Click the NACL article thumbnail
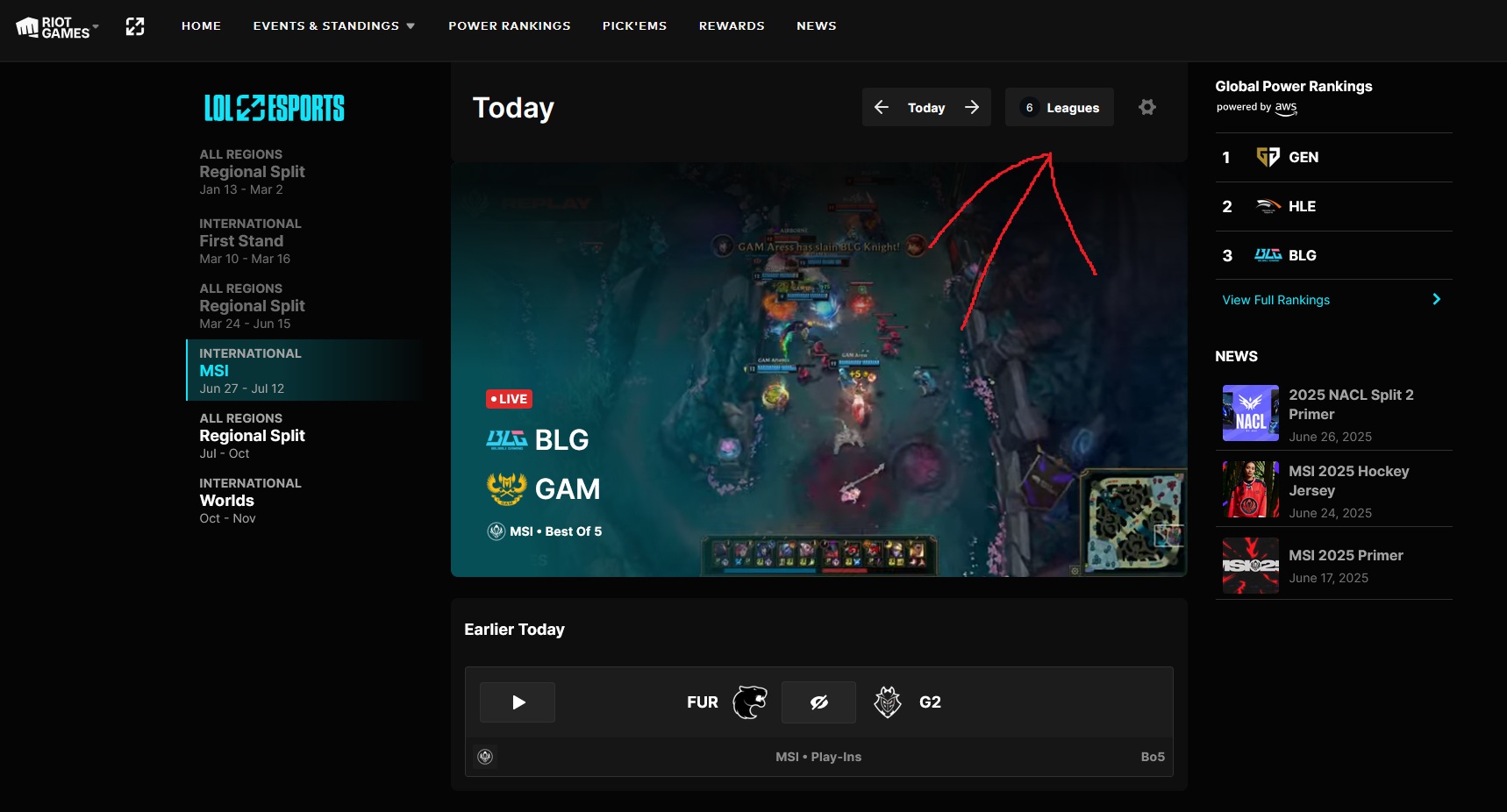This screenshot has width=1507, height=812. [1251, 413]
